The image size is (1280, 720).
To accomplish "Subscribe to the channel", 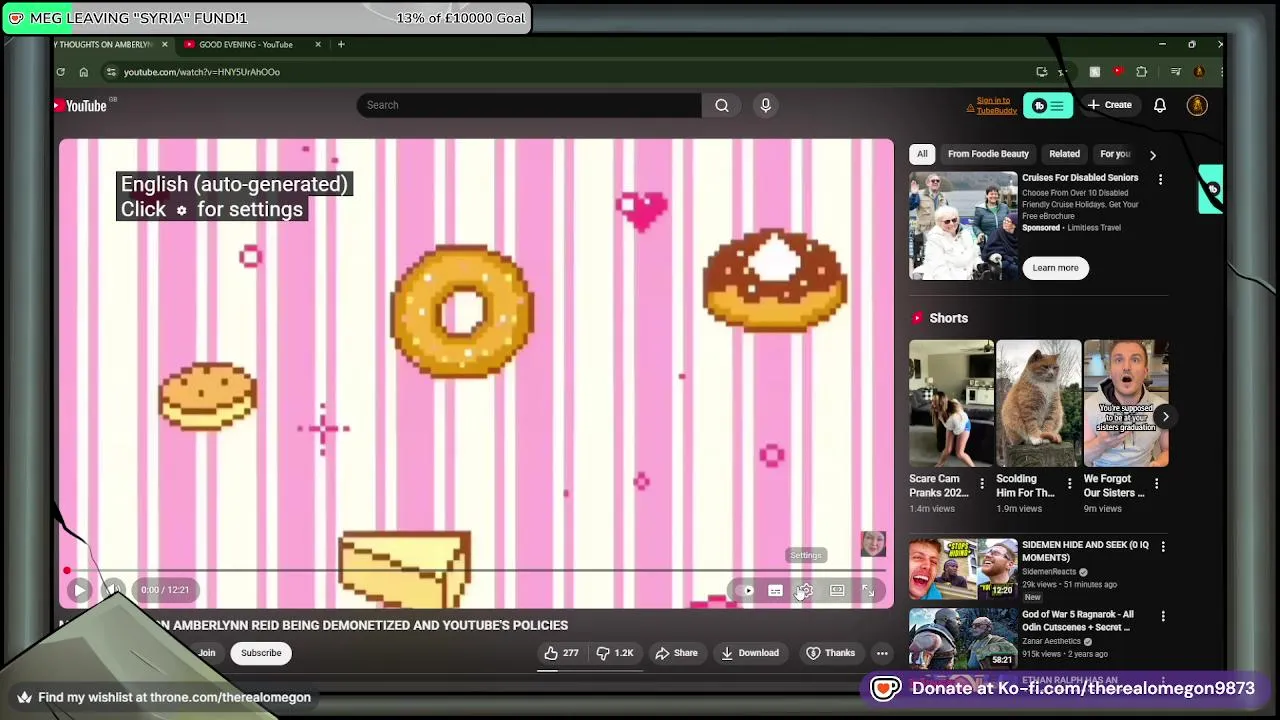I will point(261,653).
